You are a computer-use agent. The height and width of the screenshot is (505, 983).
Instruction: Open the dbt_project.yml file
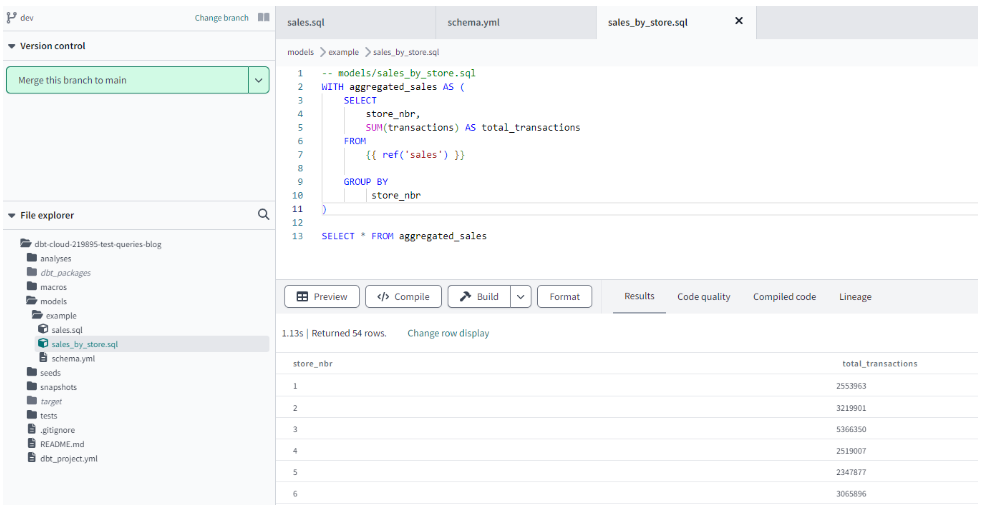pyautogui.click(x=68, y=458)
